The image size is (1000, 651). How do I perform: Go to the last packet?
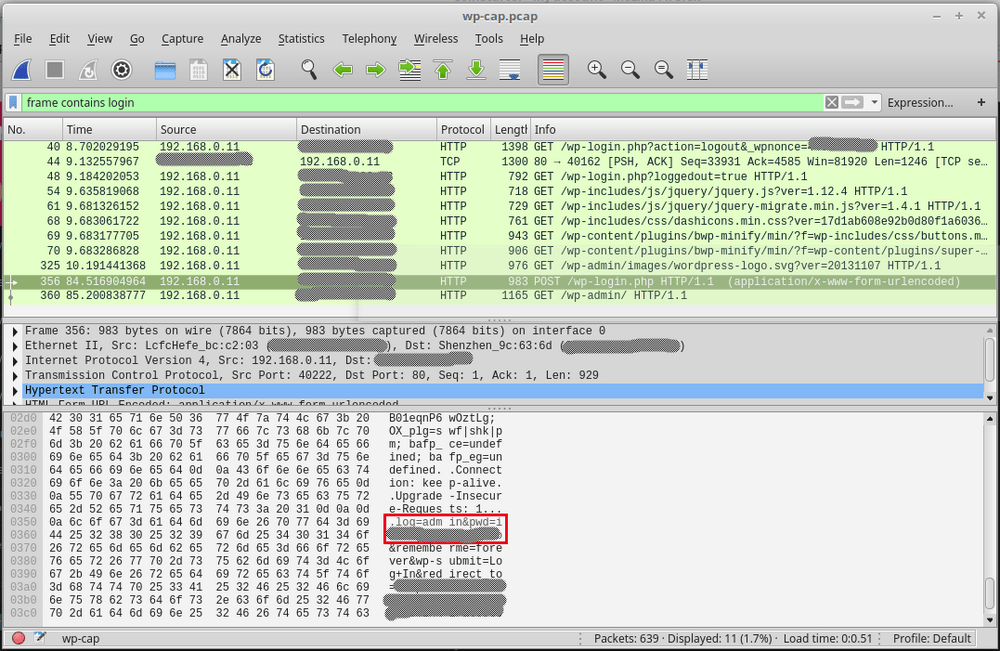pos(476,70)
